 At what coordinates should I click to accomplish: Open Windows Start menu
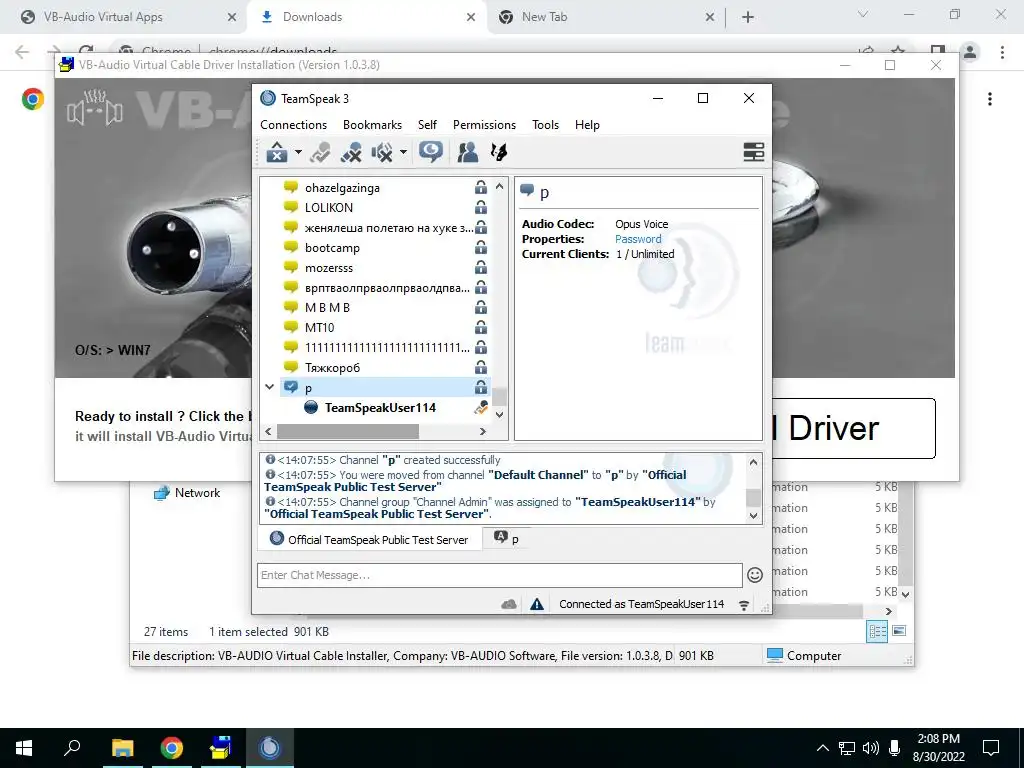(x=24, y=748)
